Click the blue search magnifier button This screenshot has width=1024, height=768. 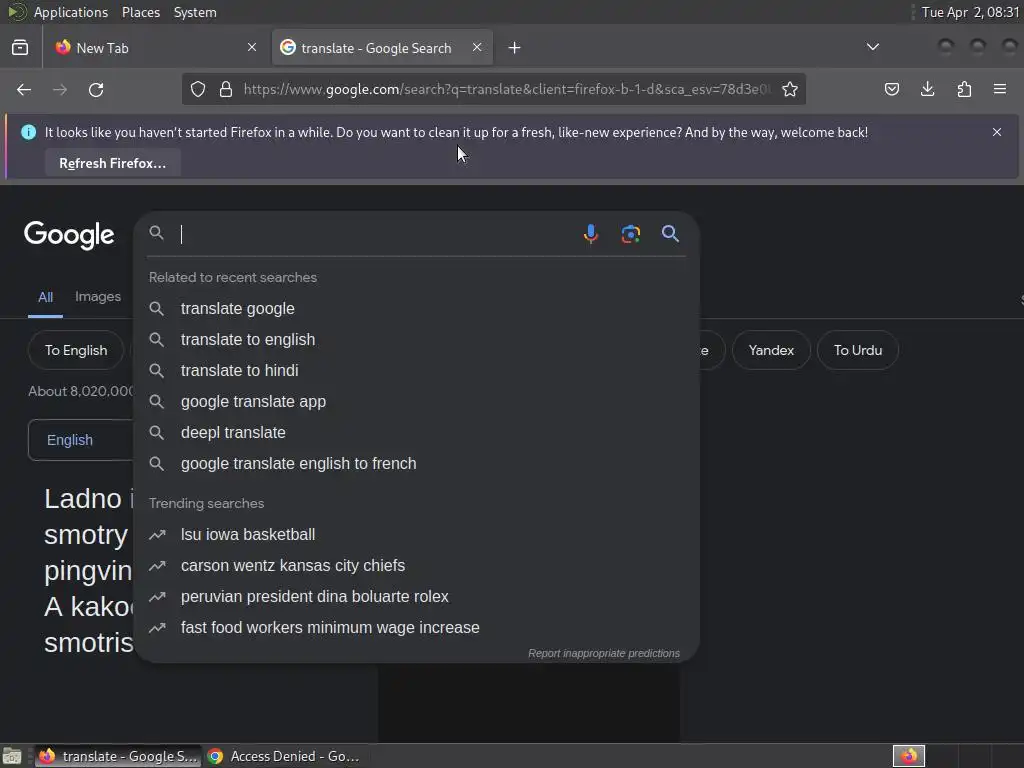[x=670, y=234]
